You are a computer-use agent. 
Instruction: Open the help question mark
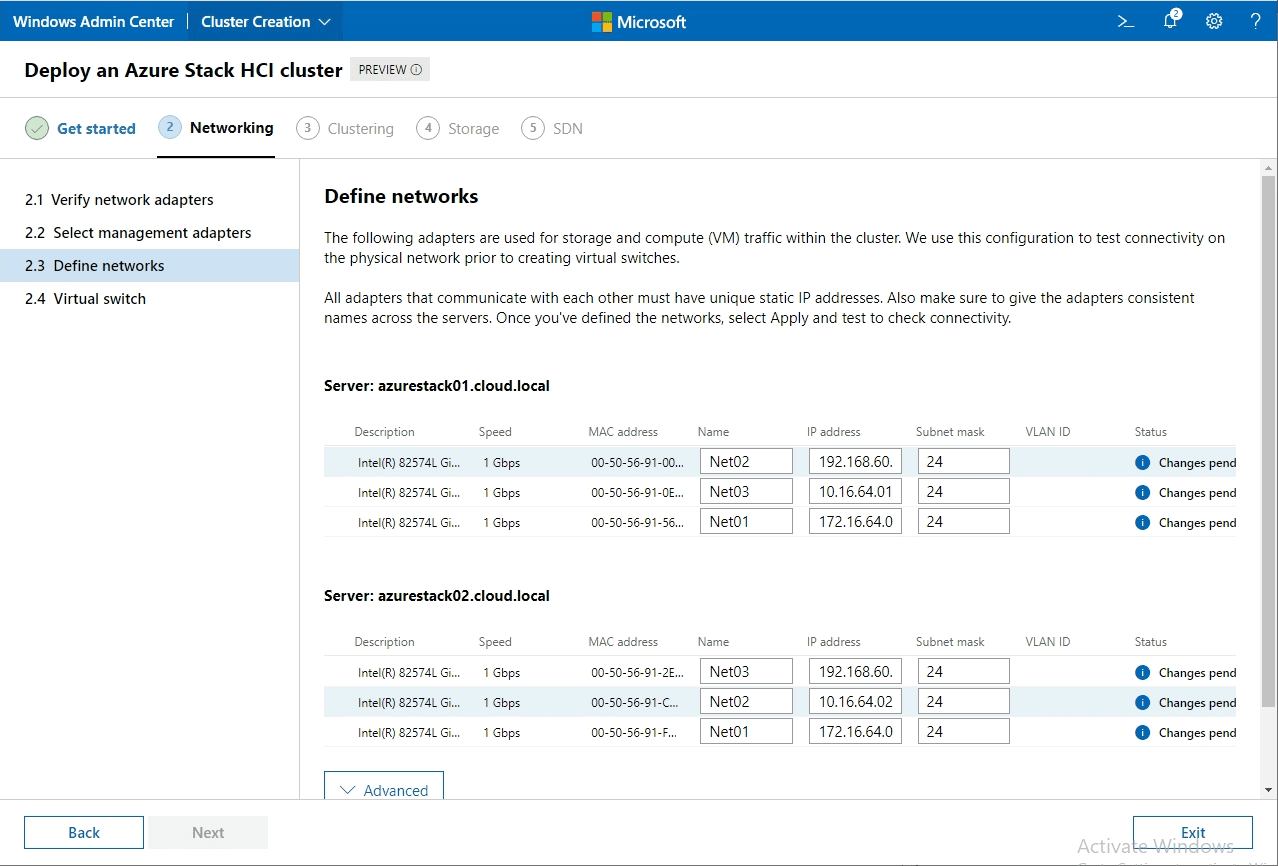1255,20
